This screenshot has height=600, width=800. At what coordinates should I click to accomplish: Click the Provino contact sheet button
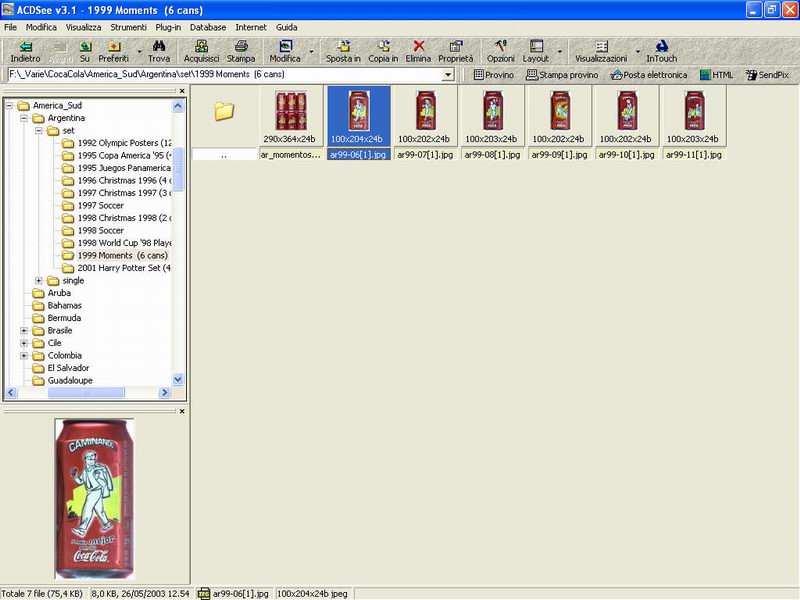[x=493, y=75]
